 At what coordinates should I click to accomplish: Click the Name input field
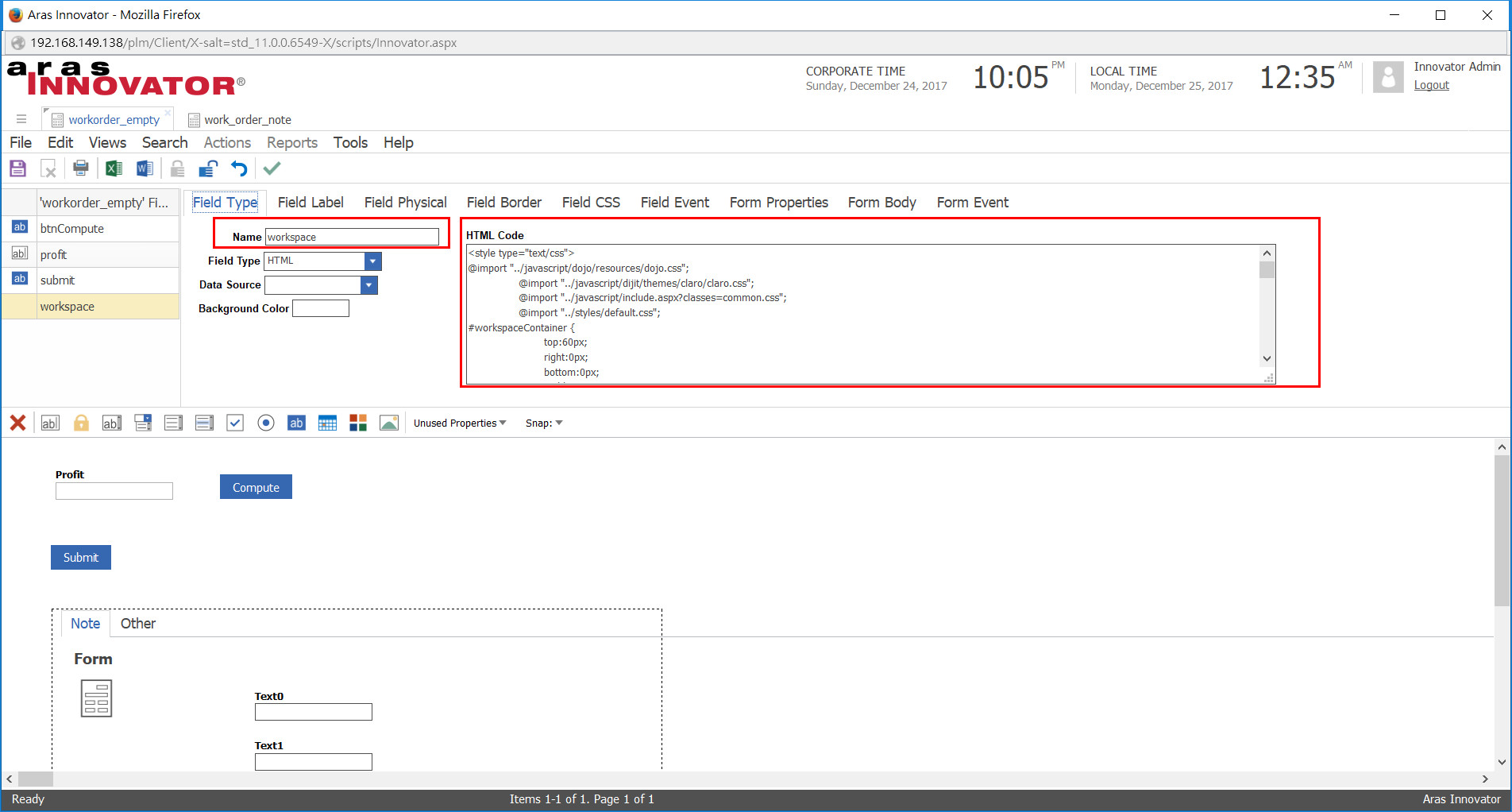[352, 237]
